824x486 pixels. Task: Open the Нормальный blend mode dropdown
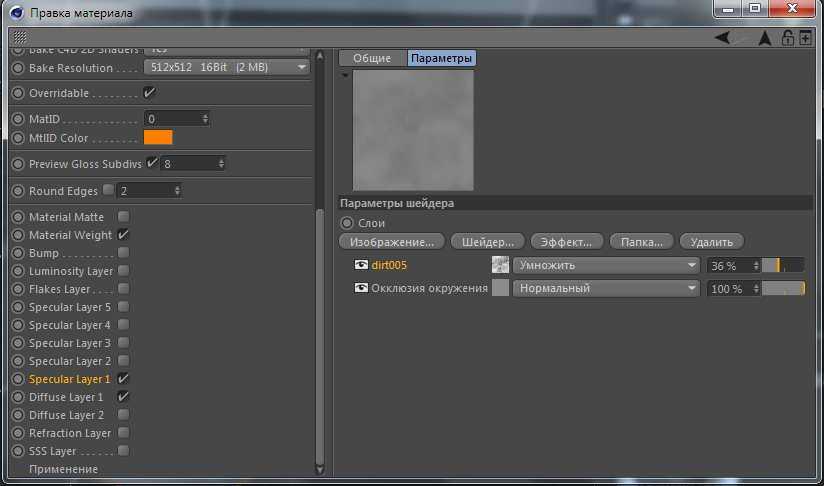(605, 288)
